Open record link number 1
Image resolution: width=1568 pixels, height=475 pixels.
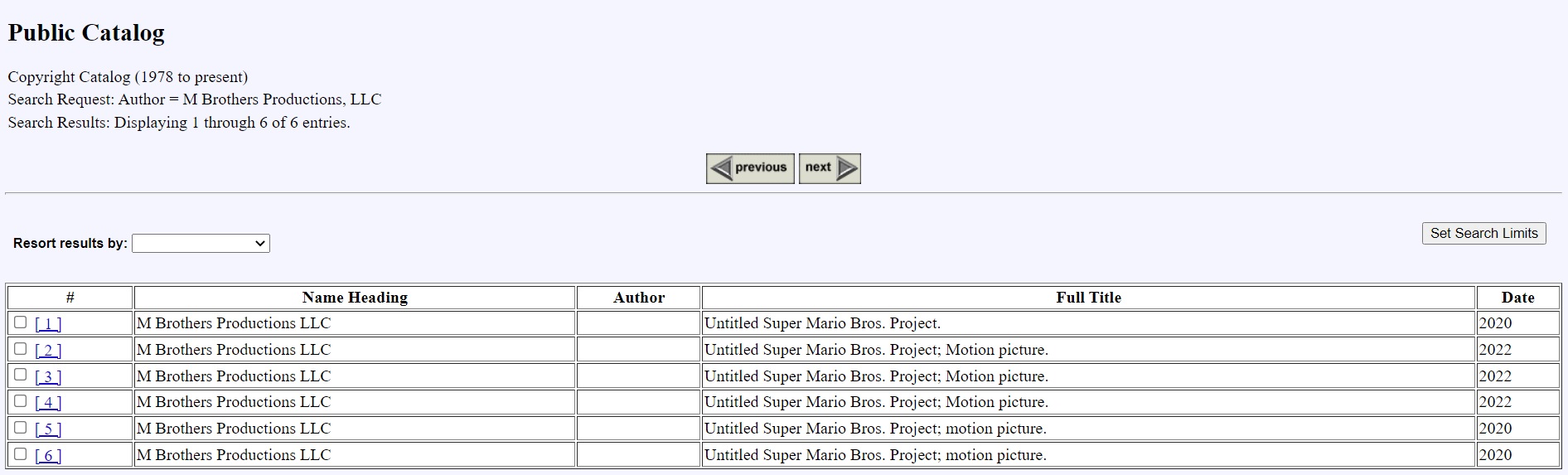pos(48,324)
